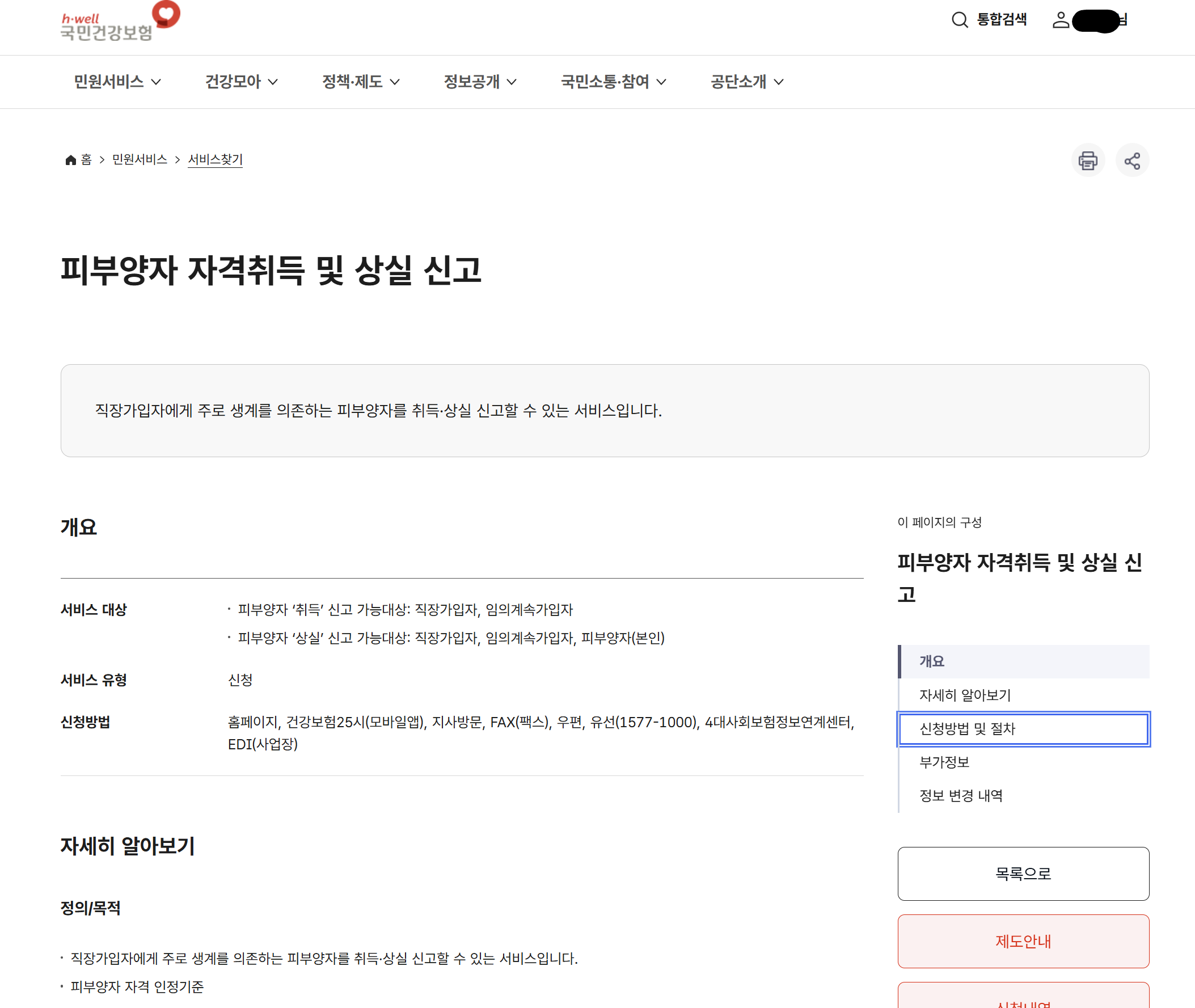Open the 공단소개 menu
1195x1008 pixels.
pyautogui.click(x=746, y=82)
